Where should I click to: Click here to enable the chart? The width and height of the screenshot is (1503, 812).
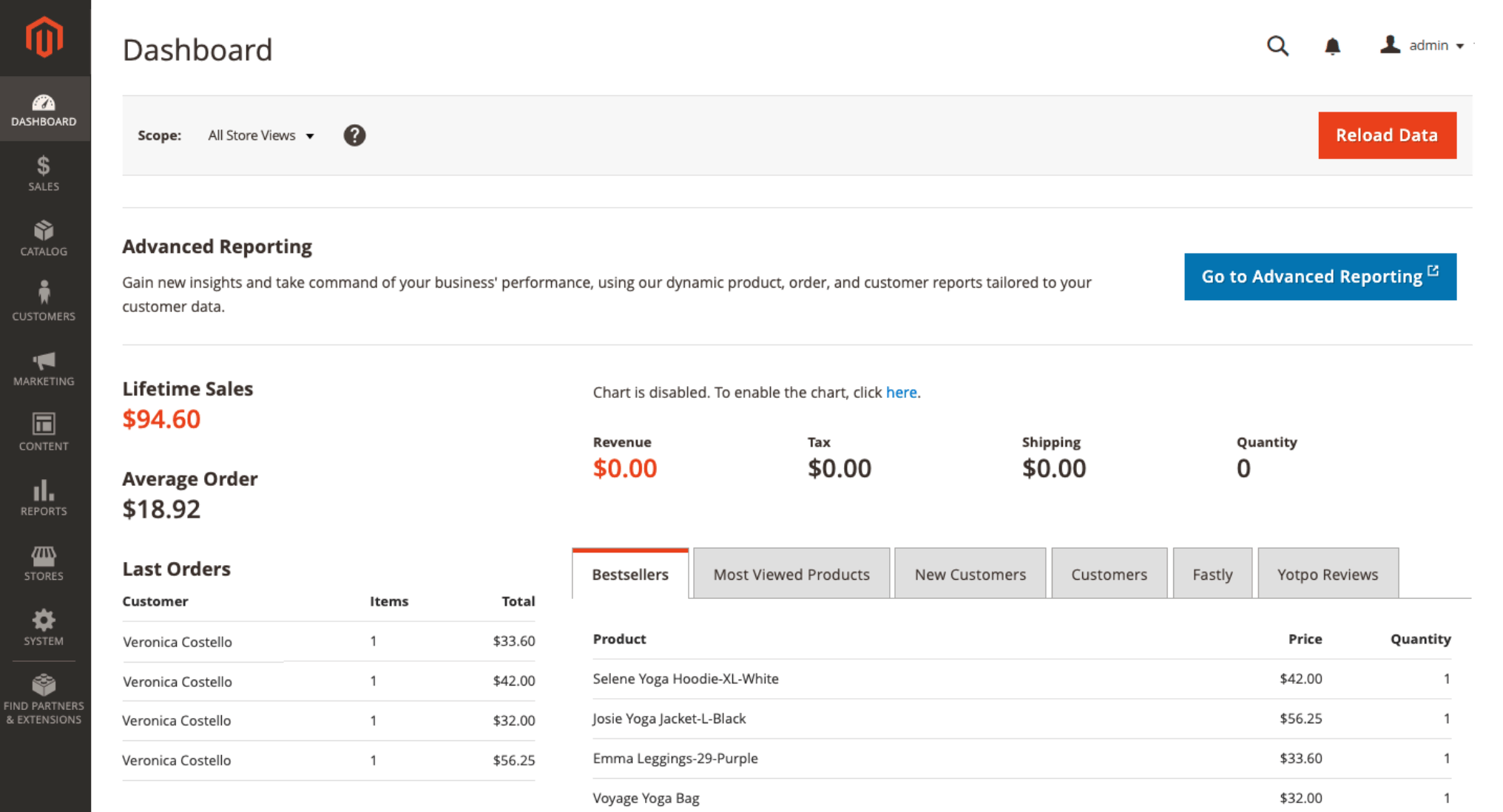901,392
